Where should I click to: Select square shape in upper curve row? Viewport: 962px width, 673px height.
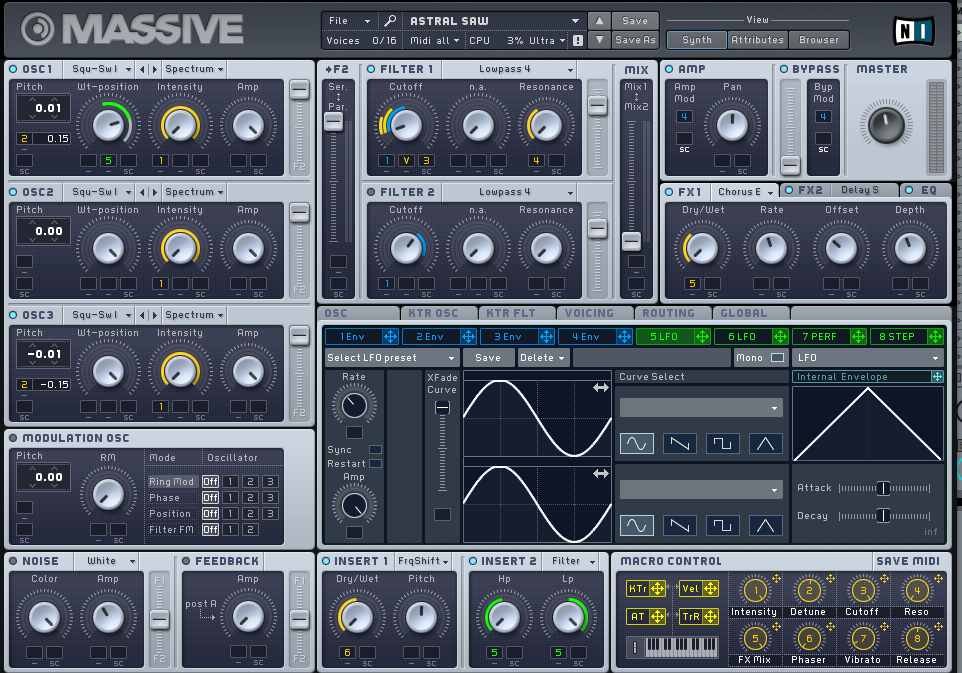(x=722, y=444)
